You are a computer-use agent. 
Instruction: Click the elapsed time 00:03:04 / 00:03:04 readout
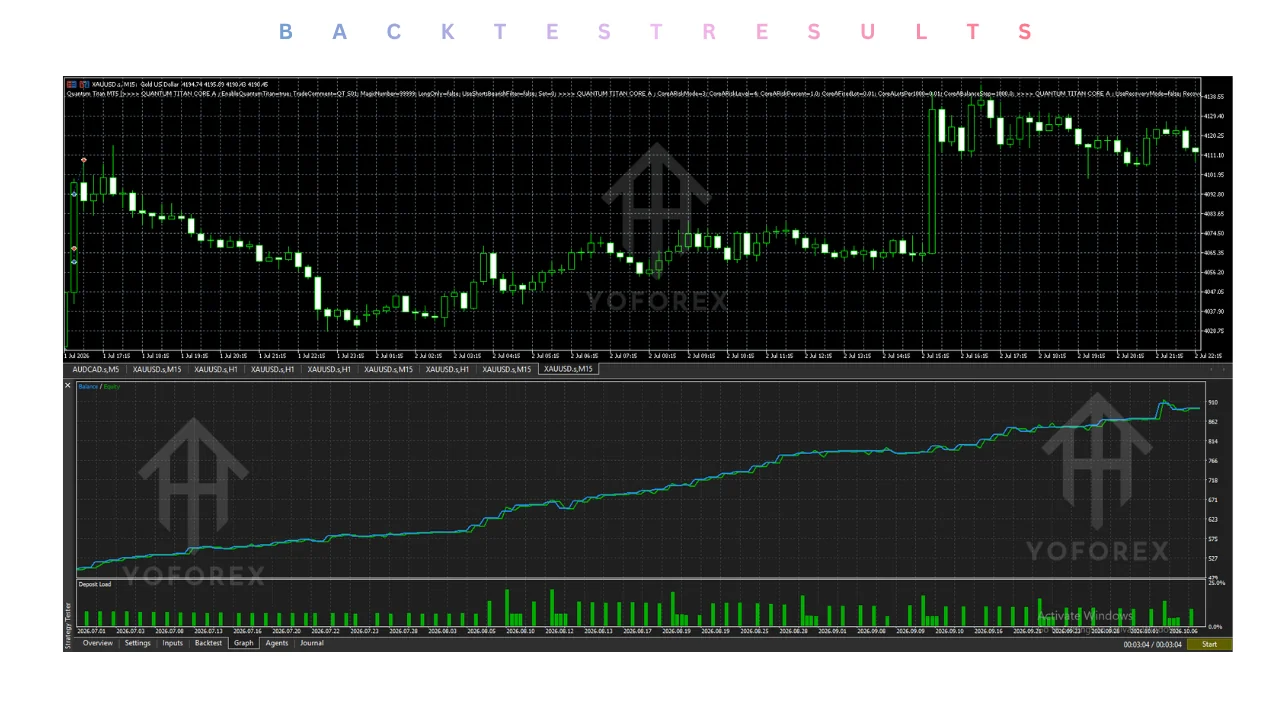[1152, 644]
